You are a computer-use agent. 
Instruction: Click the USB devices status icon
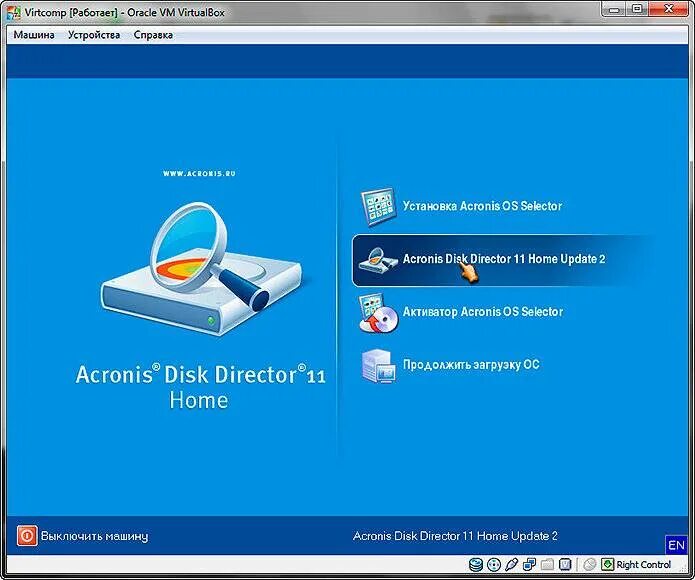(x=511, y=564)
